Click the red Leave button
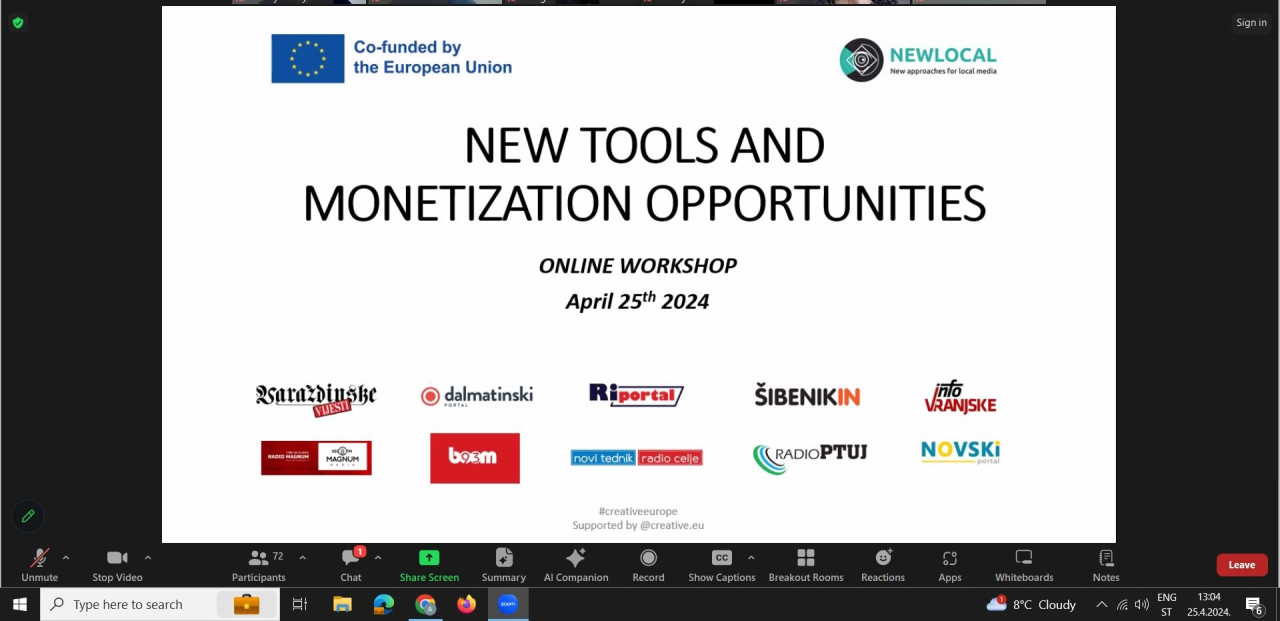This screenshot has width=1280, height=621. coord(1241,565)
